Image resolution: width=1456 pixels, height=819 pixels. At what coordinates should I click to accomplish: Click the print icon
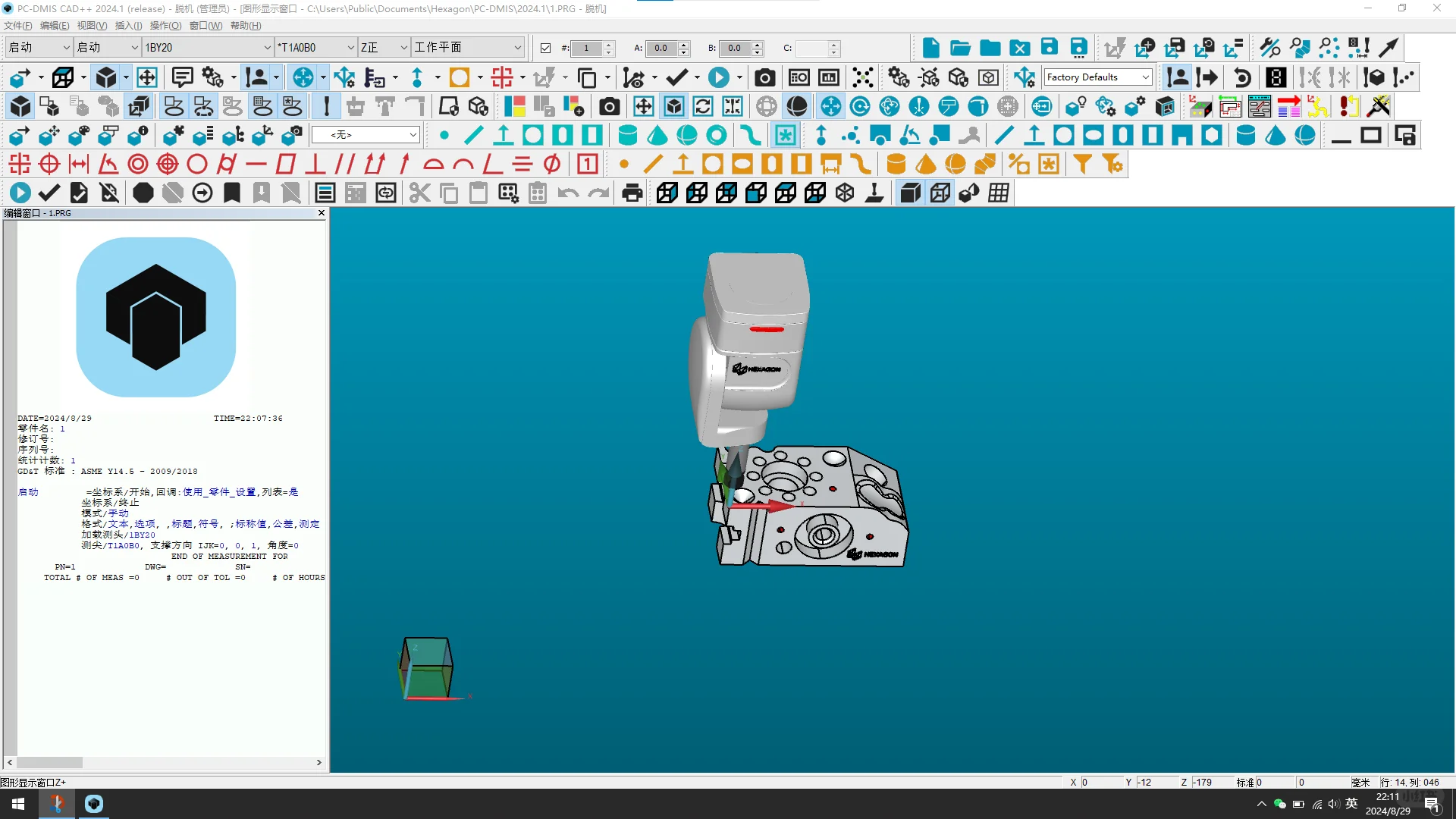[632, 193]
